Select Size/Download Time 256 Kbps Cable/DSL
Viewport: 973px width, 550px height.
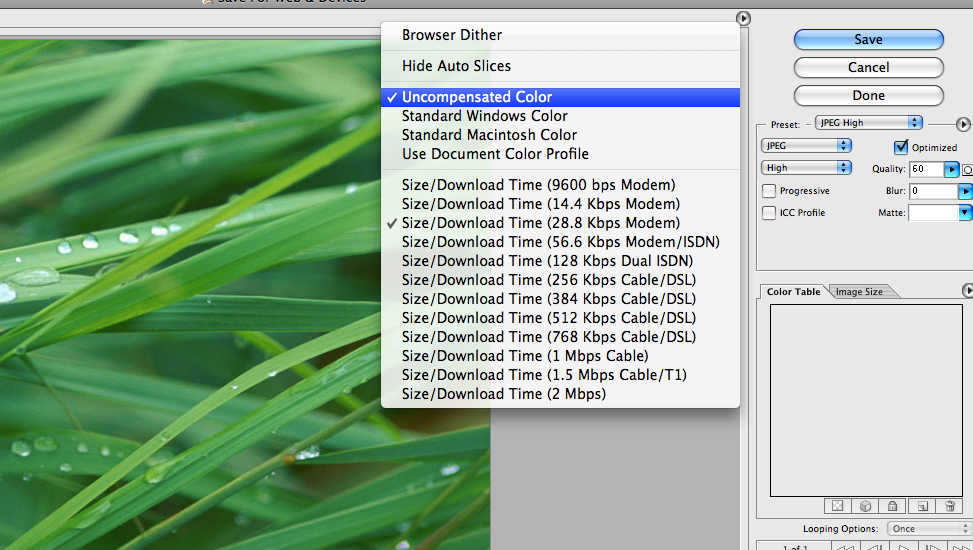click(560, 280)
